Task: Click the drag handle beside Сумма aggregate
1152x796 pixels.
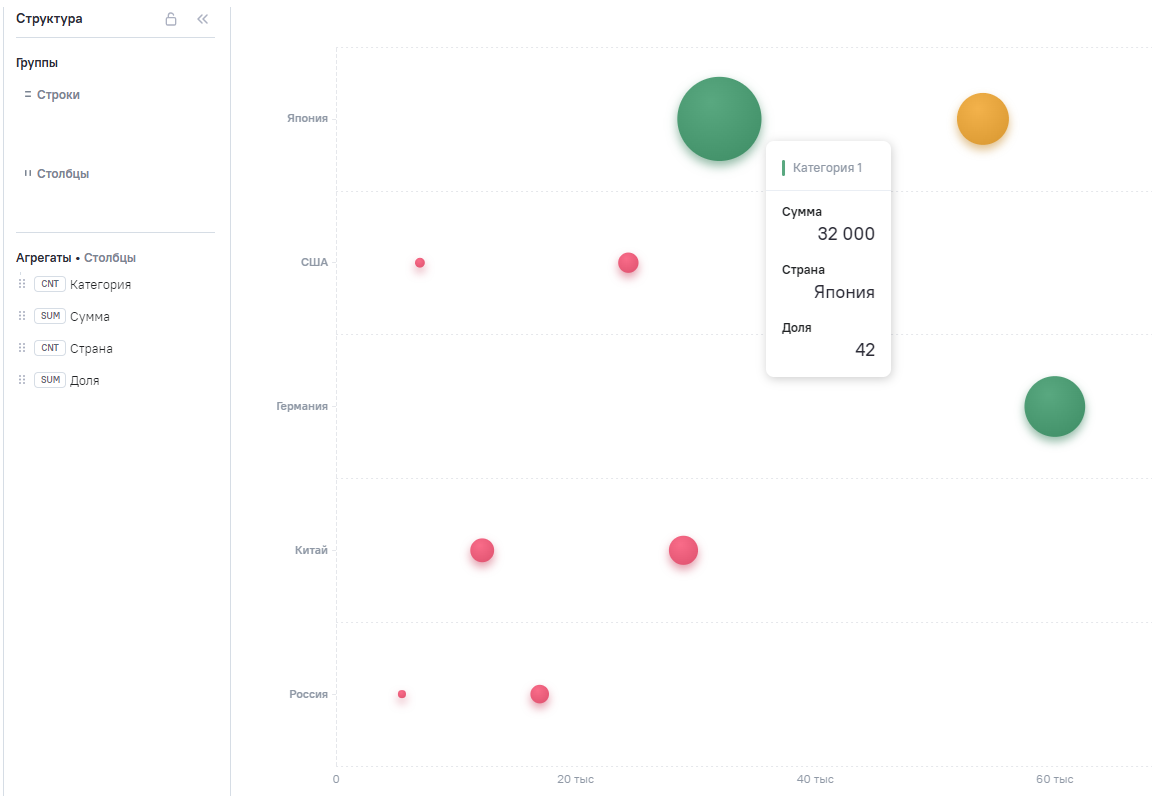Action: pyautogui.click(x=22, y=316)
